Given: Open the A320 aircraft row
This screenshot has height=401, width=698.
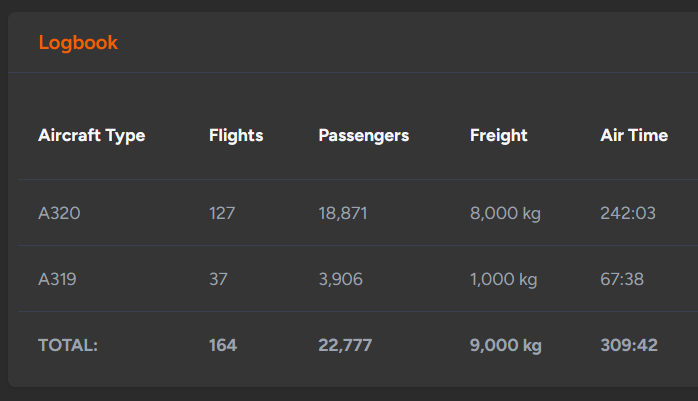Looking at the screenshot, I should [358, 213].
